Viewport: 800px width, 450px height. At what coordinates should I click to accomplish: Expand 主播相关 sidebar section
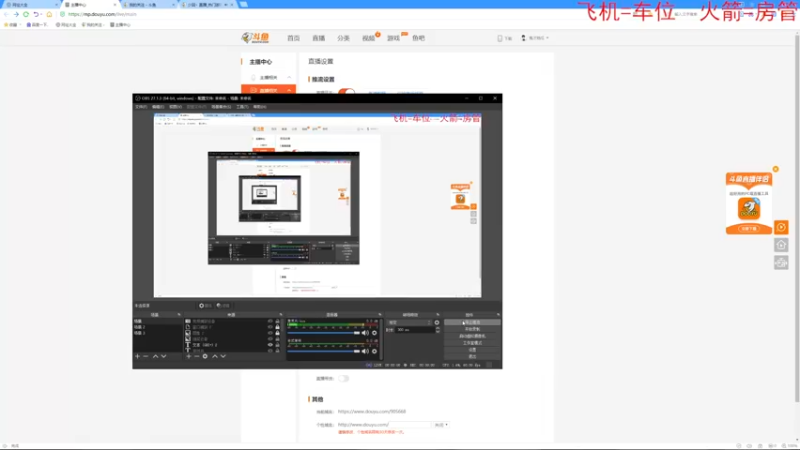coord(268,78)
